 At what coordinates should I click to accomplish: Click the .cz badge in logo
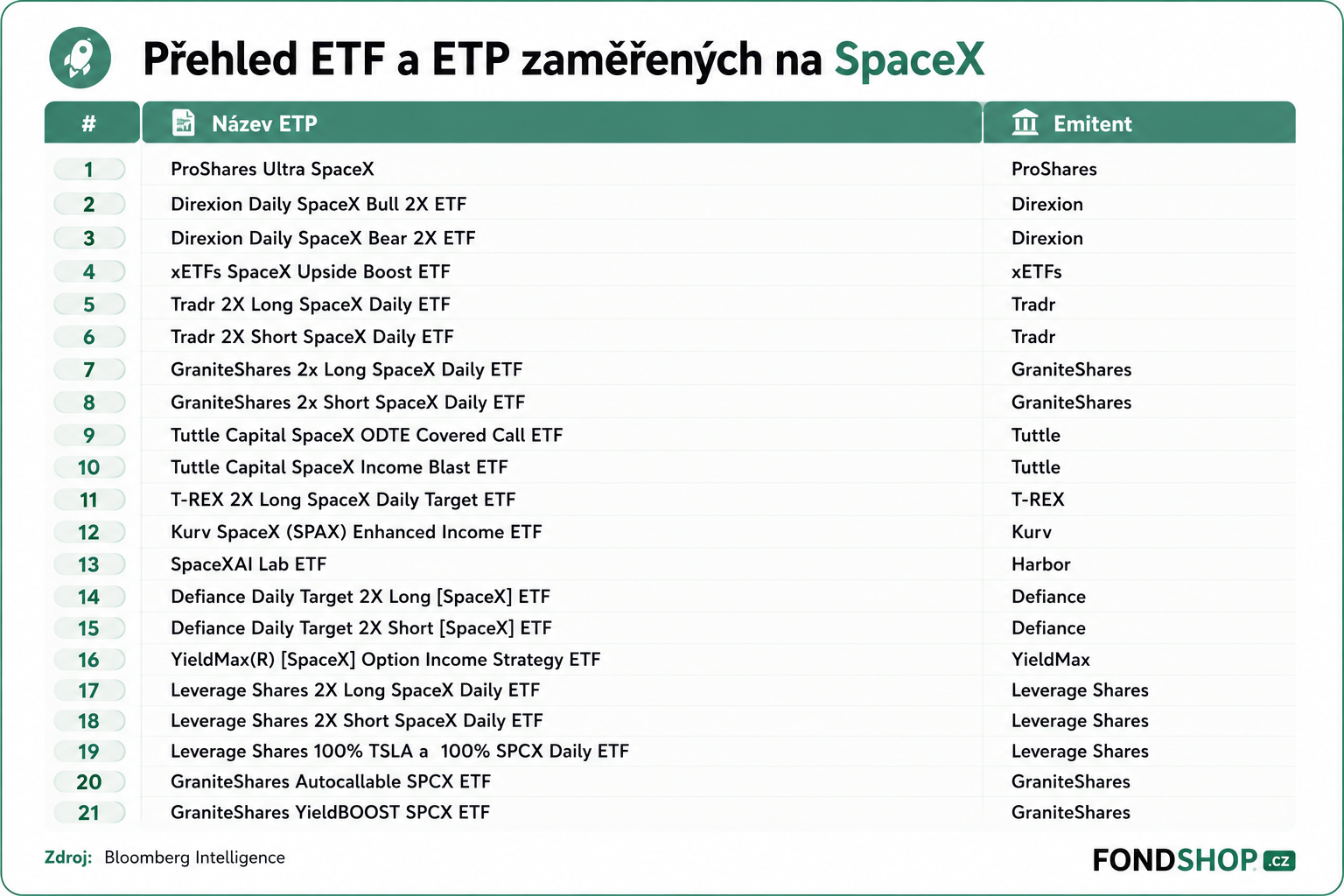(1278, 861)
